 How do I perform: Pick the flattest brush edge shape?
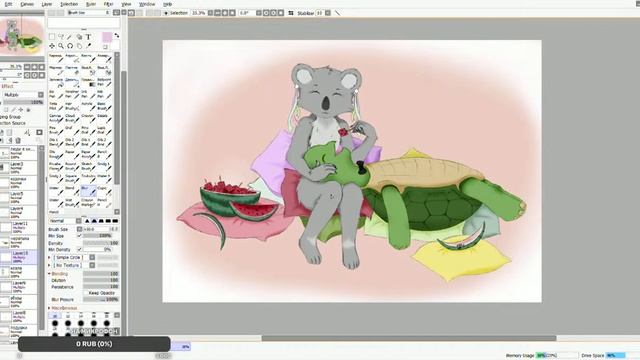tap(115, 221)
